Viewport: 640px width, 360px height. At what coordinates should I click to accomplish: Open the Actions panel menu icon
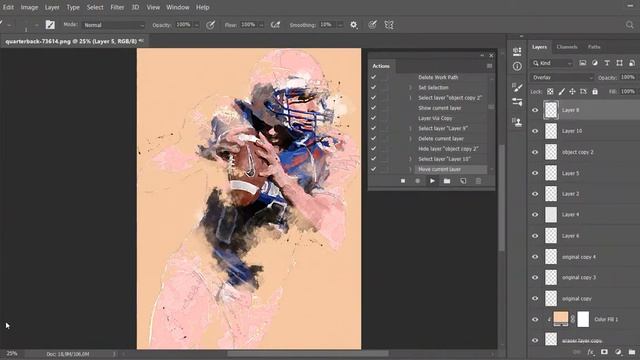(x=489, y=66)
